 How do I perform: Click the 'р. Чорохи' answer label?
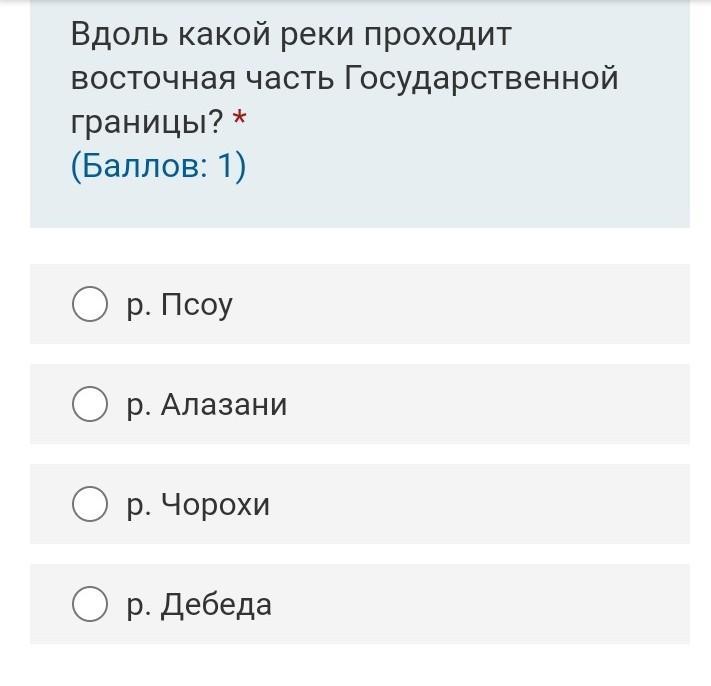(198, 505)
